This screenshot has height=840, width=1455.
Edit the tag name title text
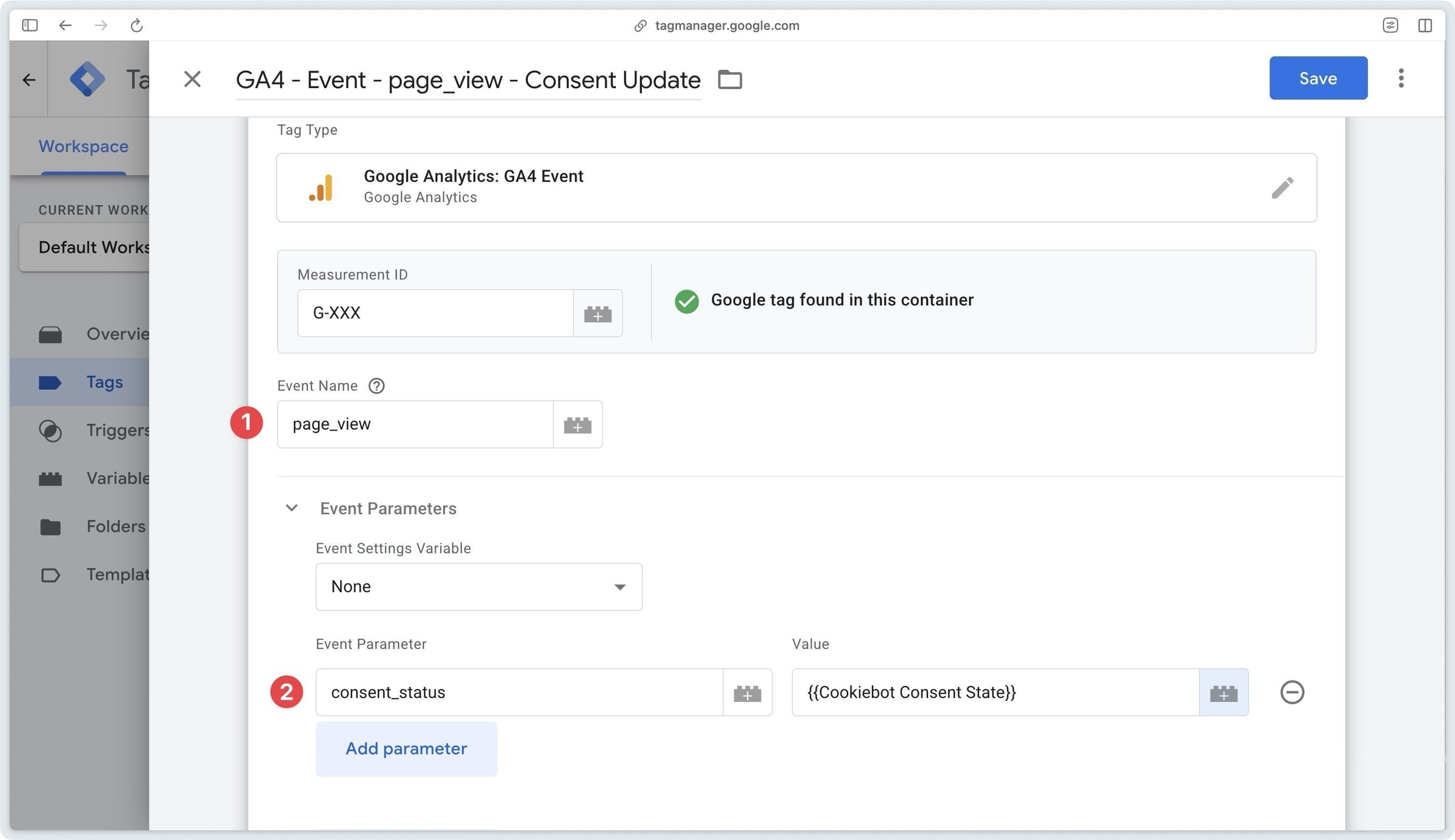[468, 80]
